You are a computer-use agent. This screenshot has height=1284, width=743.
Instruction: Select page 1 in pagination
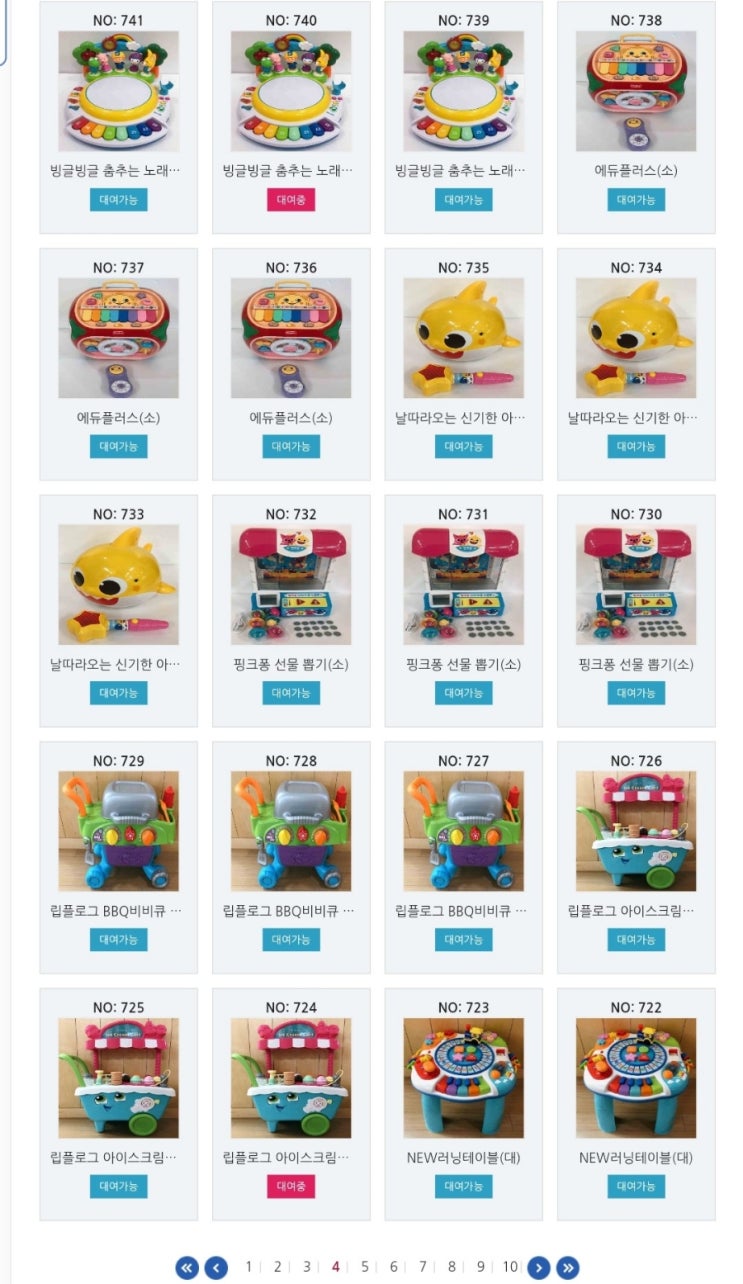pyautogui.click(x=249, y=1267)
